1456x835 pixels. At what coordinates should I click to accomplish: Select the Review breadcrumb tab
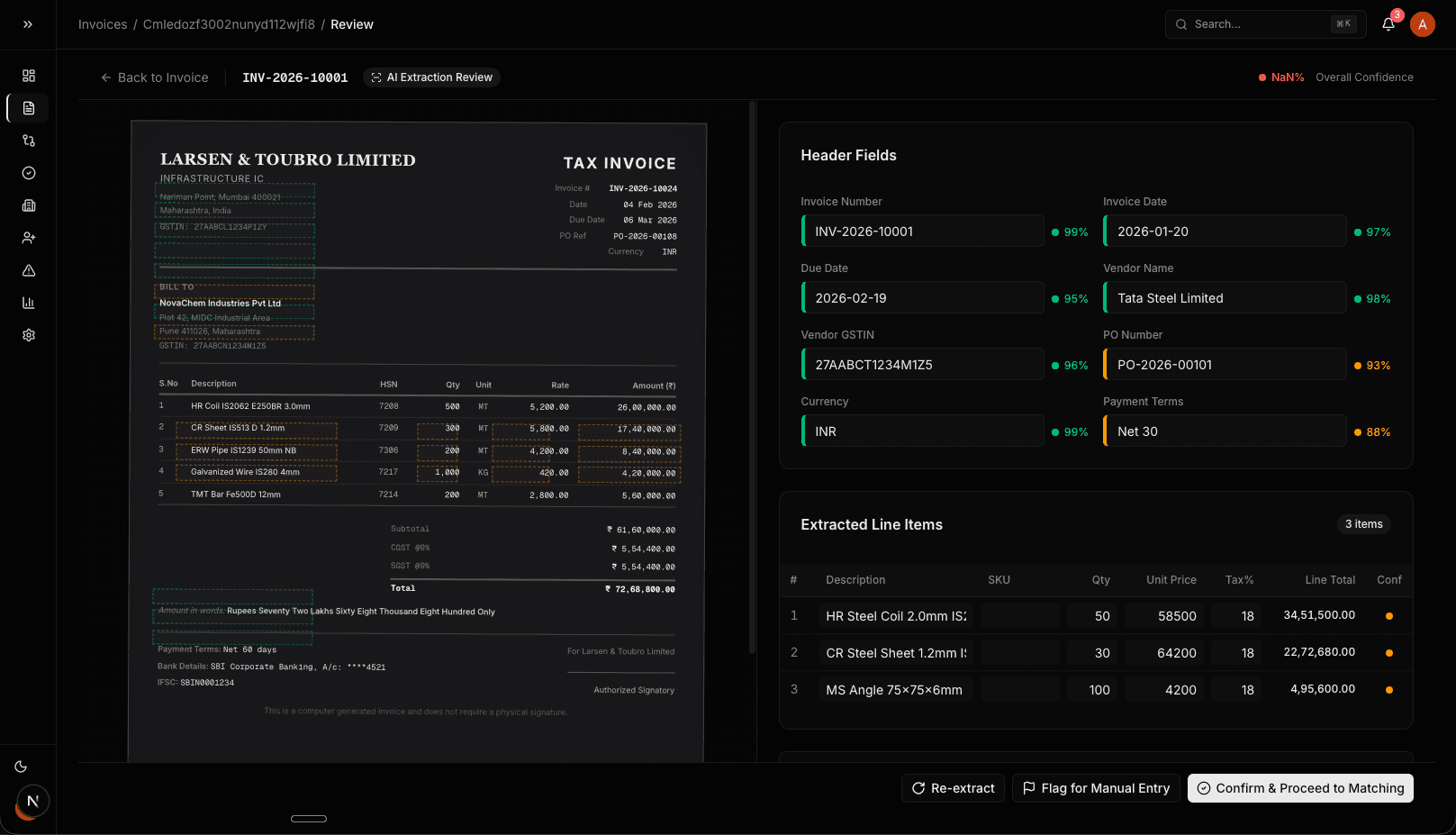pyautogui.click(x=351, y=24)
